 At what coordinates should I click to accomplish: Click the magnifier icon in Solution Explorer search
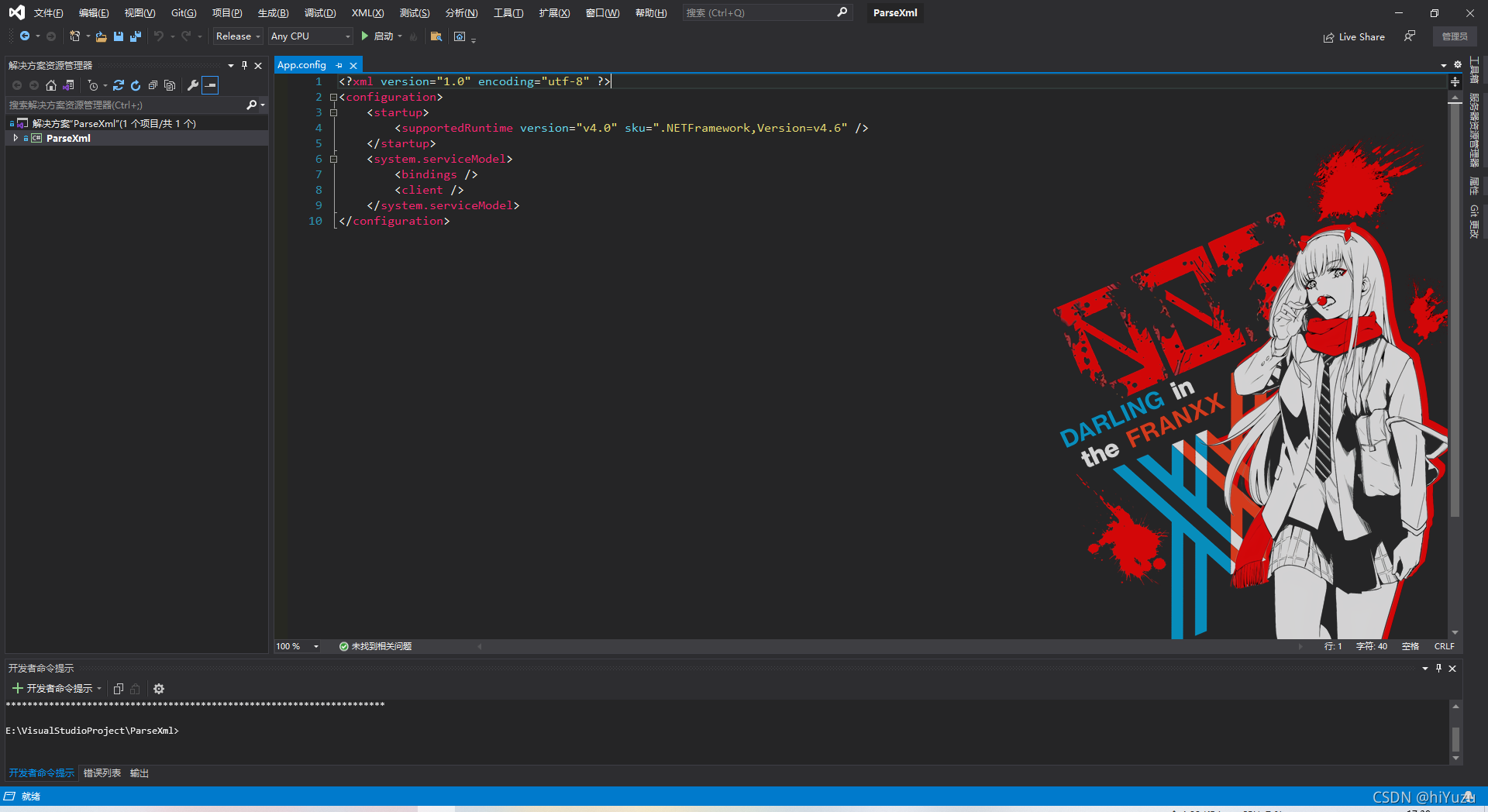click(251, 105)
